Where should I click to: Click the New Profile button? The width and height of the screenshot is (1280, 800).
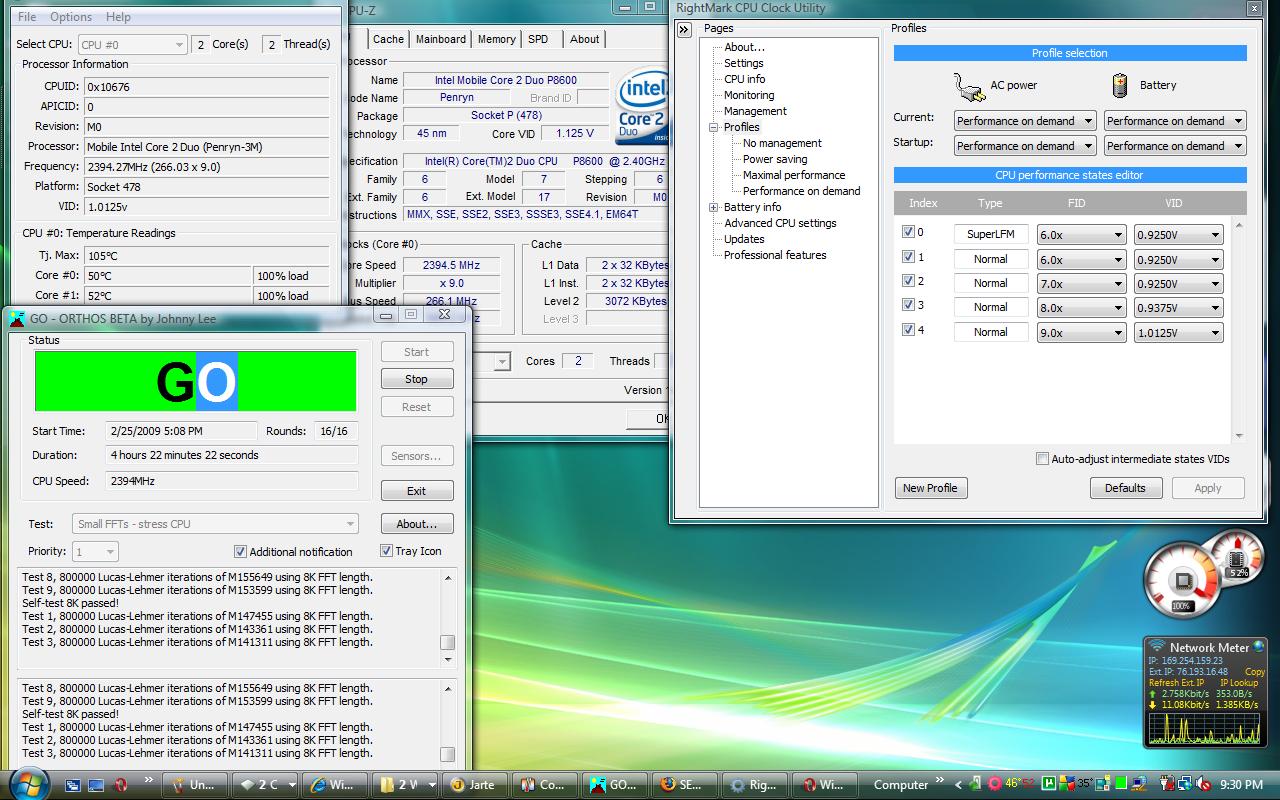(930, 488)
